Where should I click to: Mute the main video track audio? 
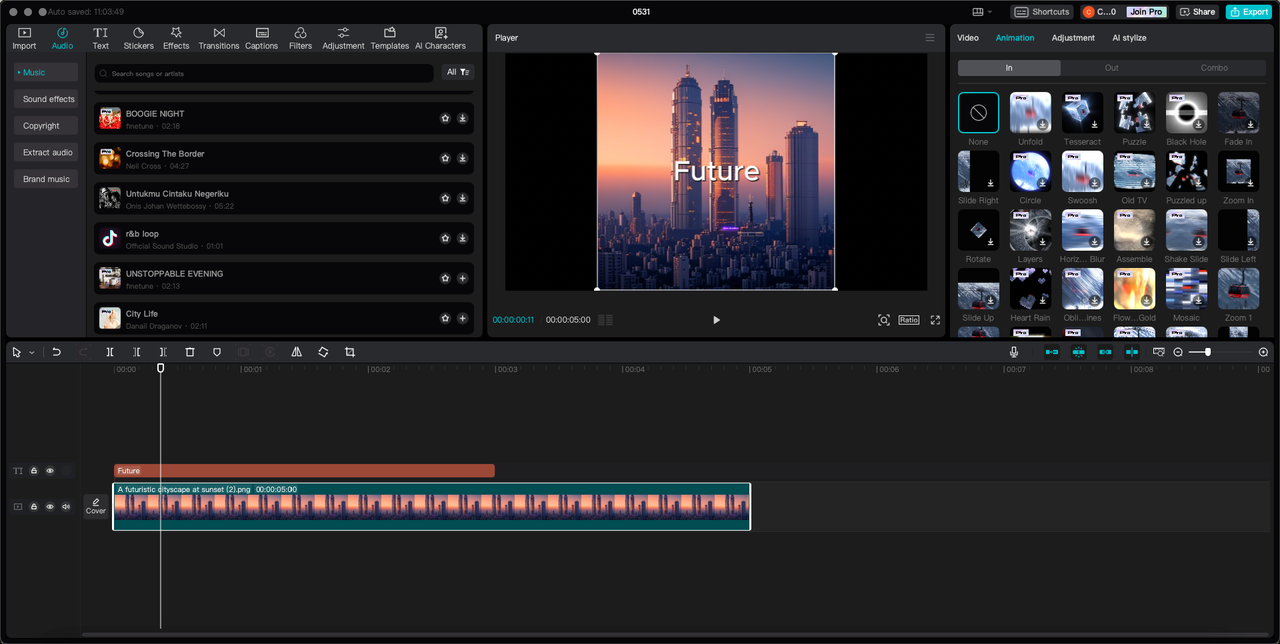66,507
